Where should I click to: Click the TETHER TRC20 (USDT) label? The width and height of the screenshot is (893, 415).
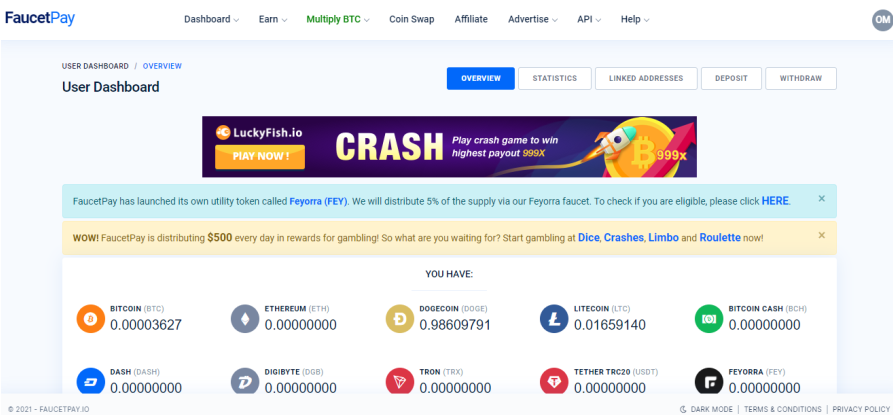(x=616, y=372)
